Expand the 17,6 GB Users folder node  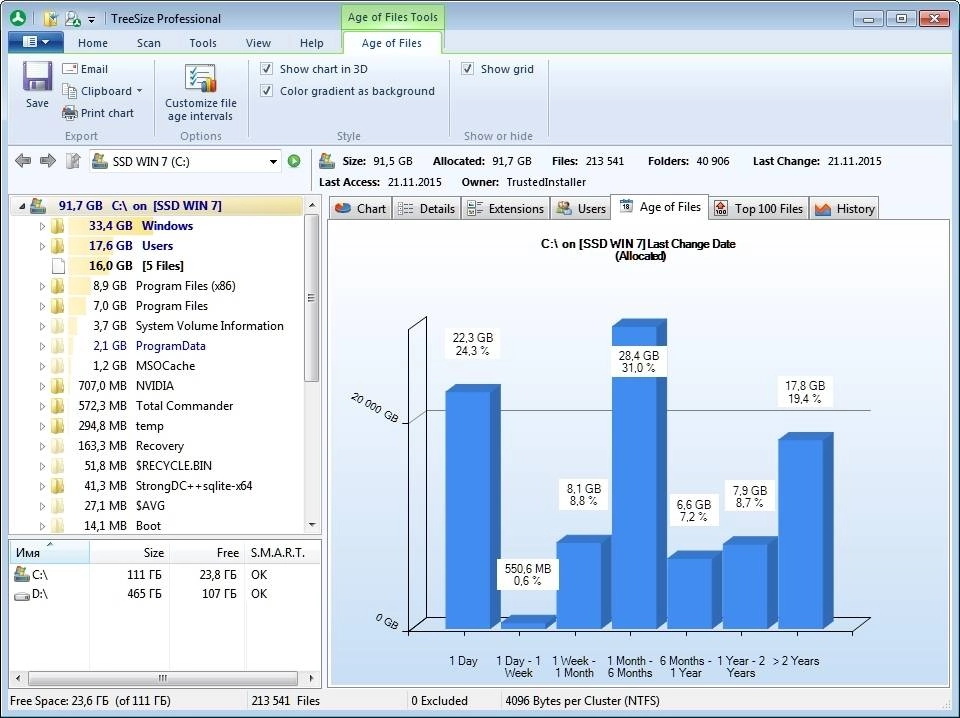pyautogui.click(x=42, y=246)
